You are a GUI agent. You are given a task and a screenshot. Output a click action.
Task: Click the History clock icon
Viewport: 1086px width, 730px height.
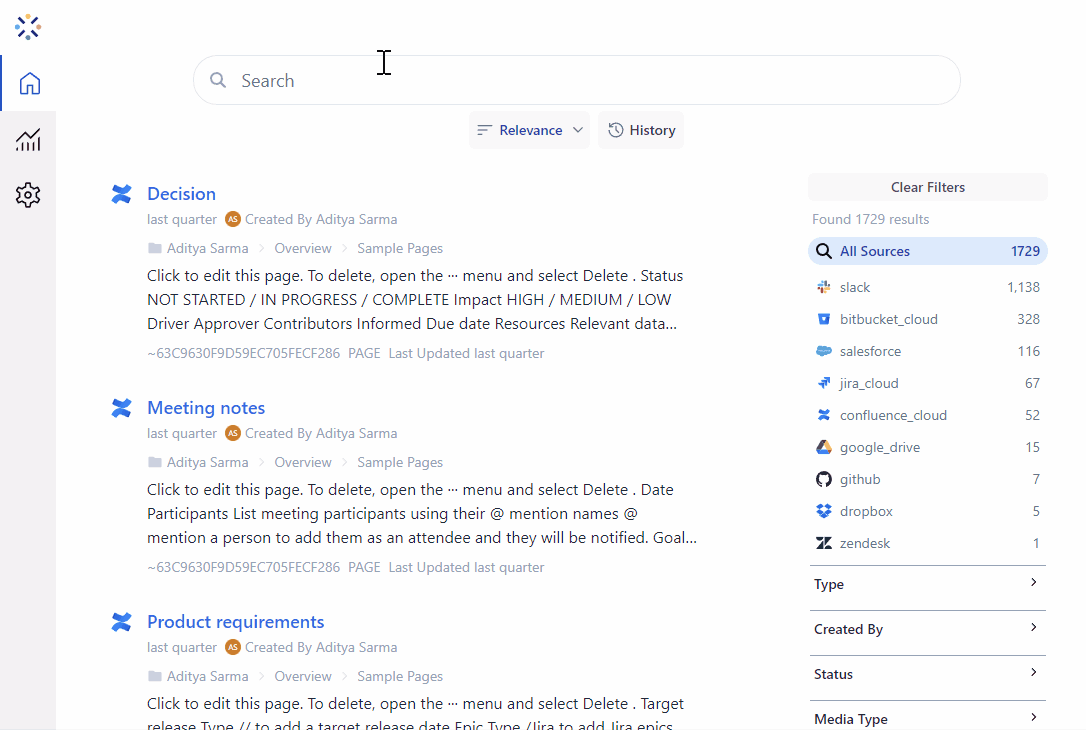coord(616,130)
